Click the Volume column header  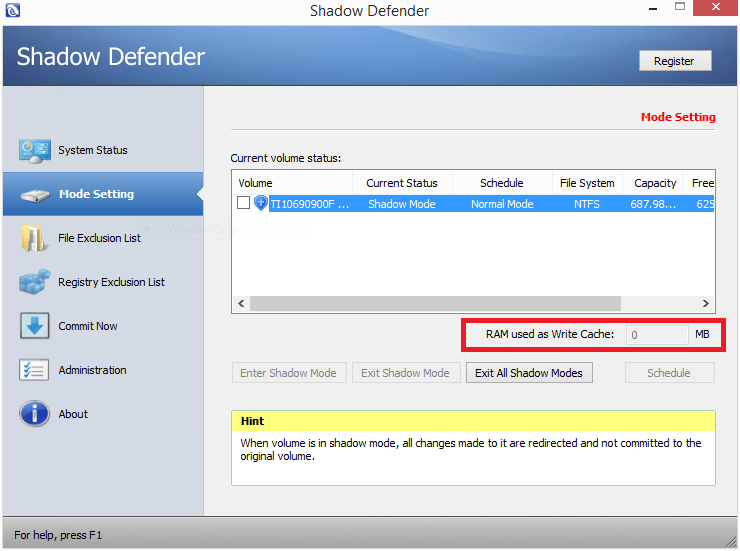pos(292,183)
